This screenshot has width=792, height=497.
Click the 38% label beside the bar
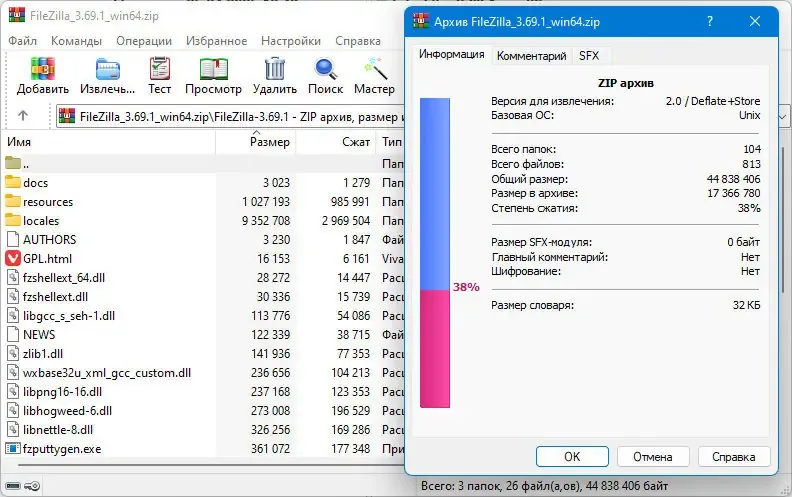pos(466,287)
